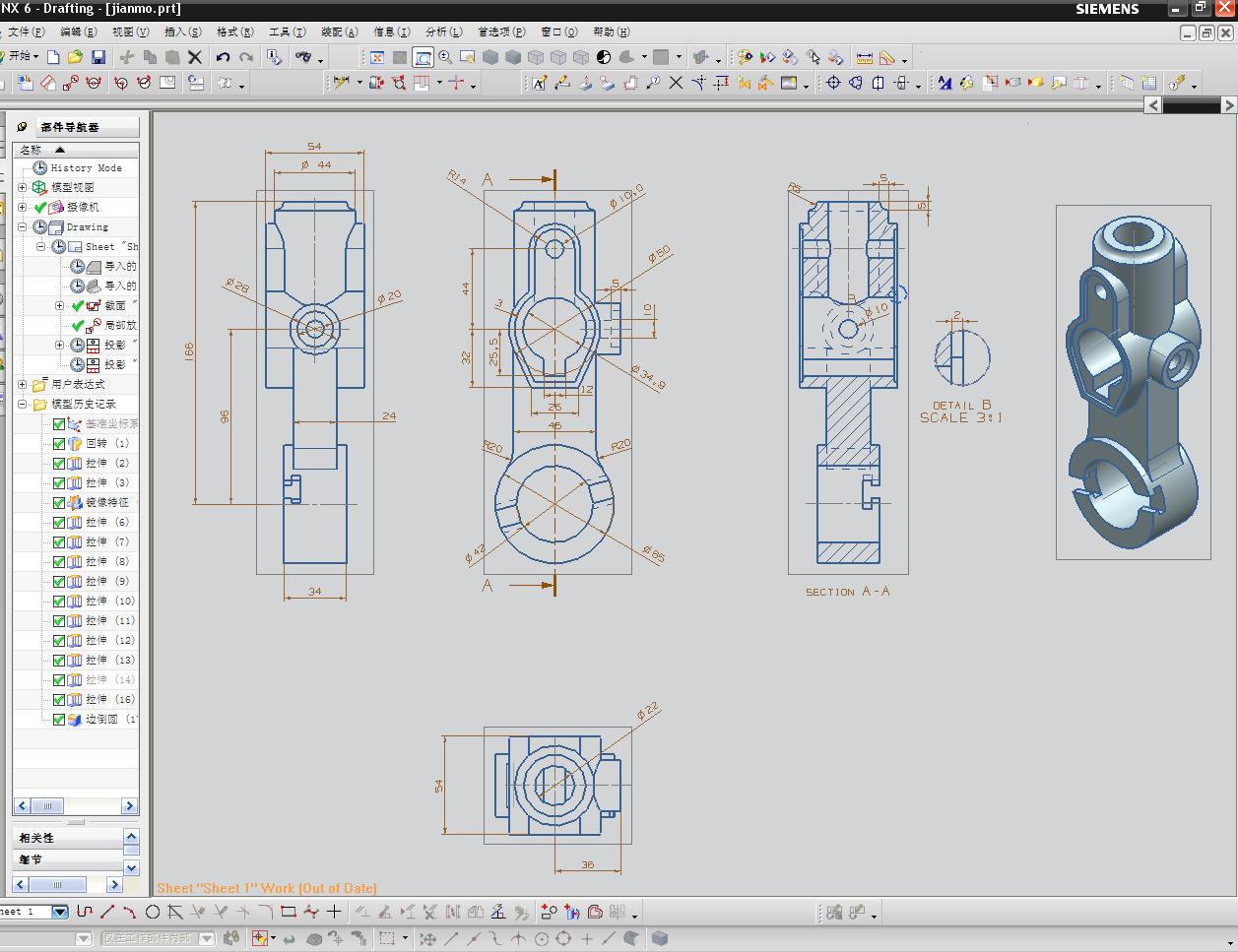
Task: Open the 首选项(P) menu
Action: point(500,32)
